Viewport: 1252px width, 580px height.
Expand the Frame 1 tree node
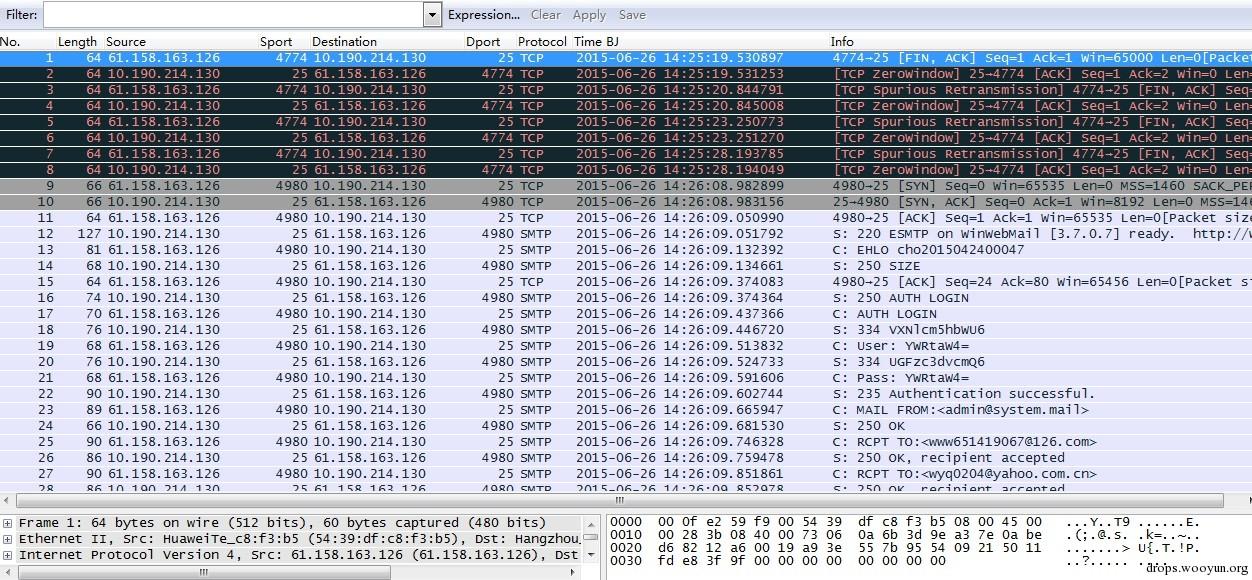[x=8, y=523]
